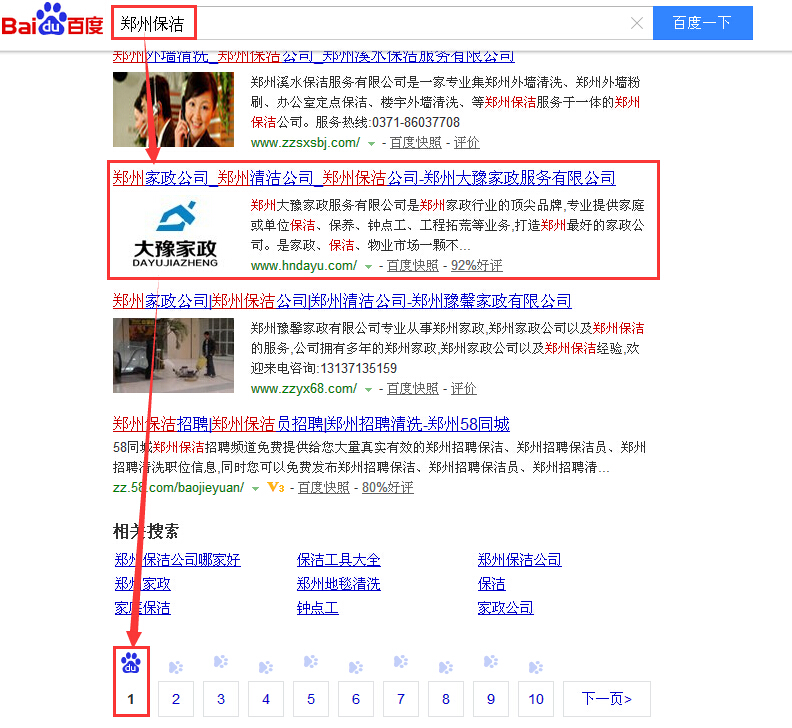
Task: Click paw icon above page 7
Action: pyautogui.click(x=401, y=662)
